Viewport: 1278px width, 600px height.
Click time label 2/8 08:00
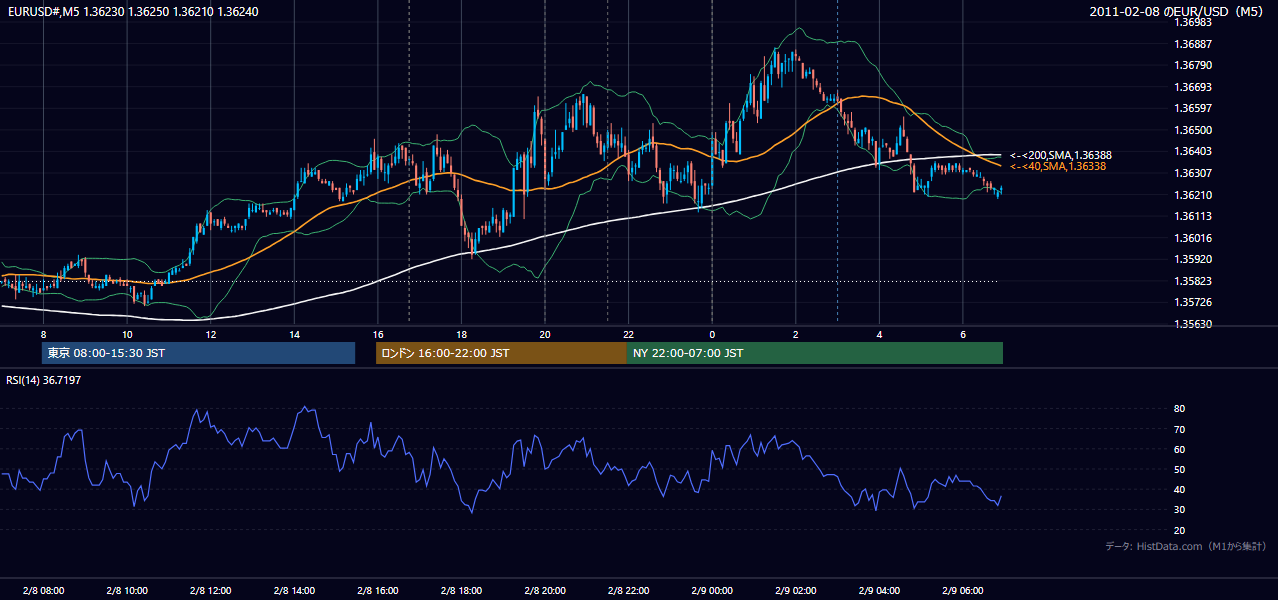pos(43,590)
